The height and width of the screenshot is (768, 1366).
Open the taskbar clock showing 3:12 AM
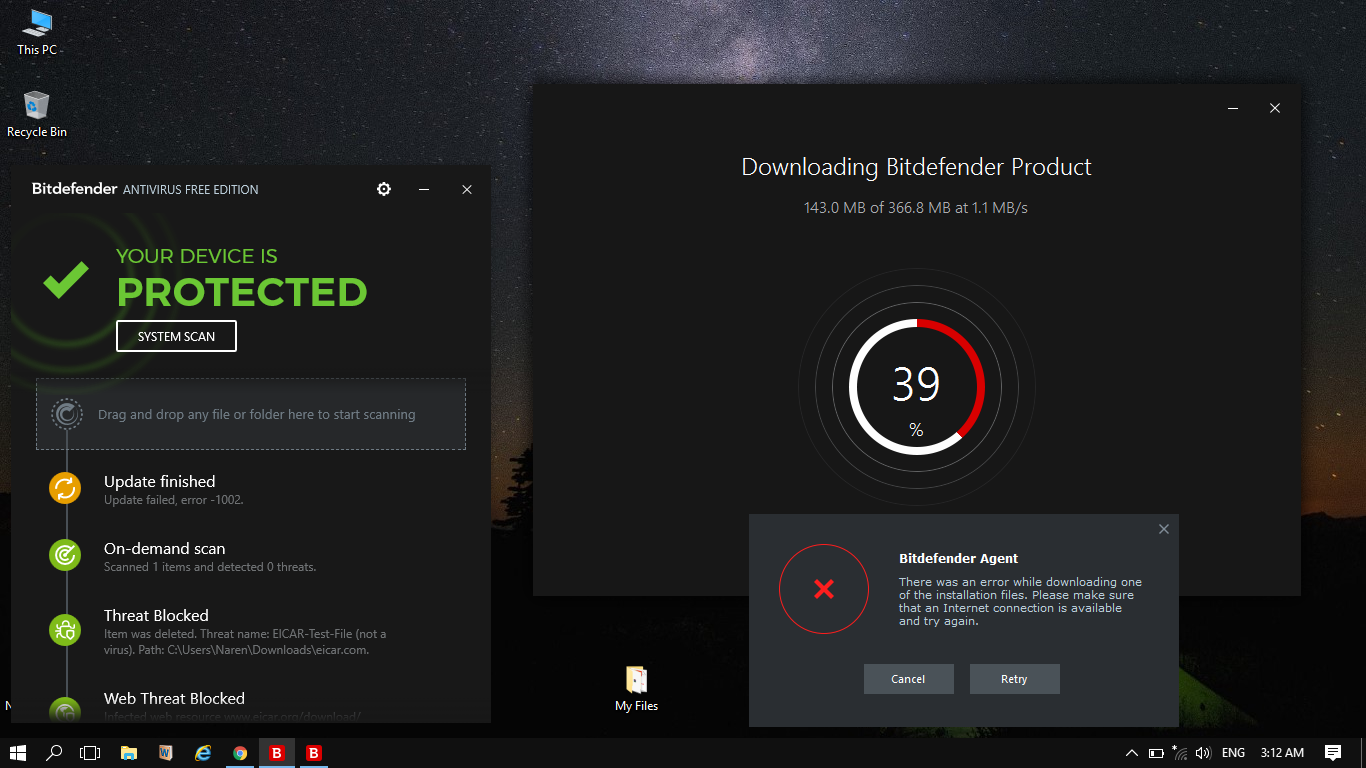1282,753
